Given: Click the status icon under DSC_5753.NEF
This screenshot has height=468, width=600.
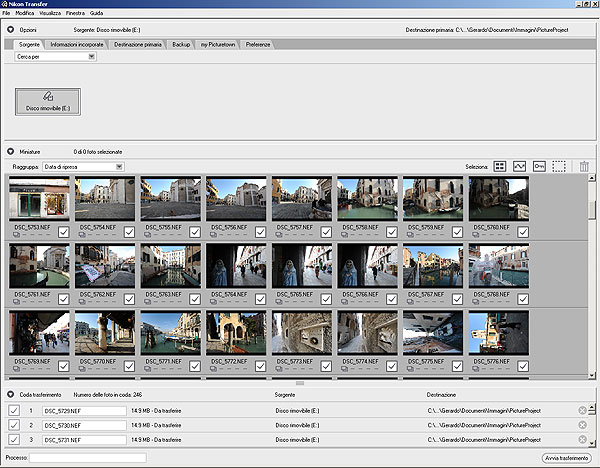Looking at the screenshot, I should click(17, 234).
